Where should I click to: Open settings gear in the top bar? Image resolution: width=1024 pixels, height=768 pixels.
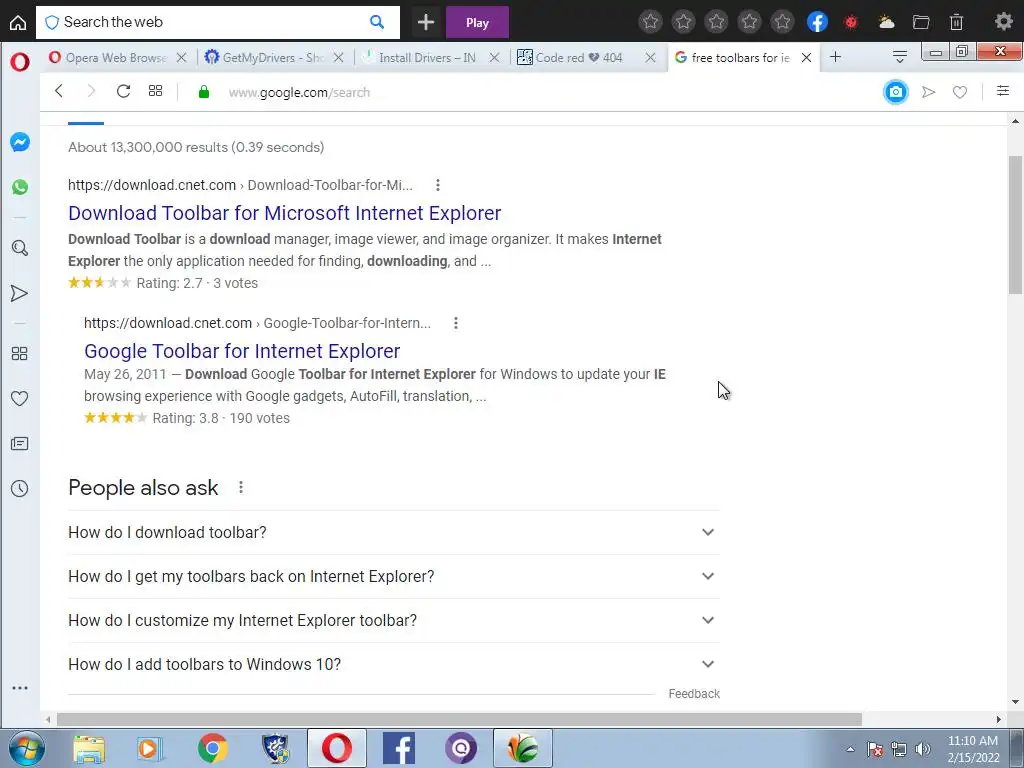click(x=1003, y=22)
